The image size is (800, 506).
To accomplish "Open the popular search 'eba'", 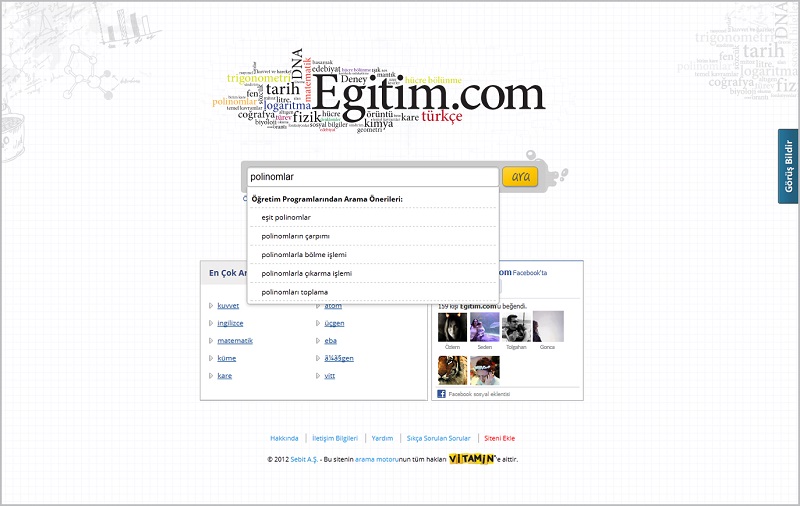I will click(331, 340).
